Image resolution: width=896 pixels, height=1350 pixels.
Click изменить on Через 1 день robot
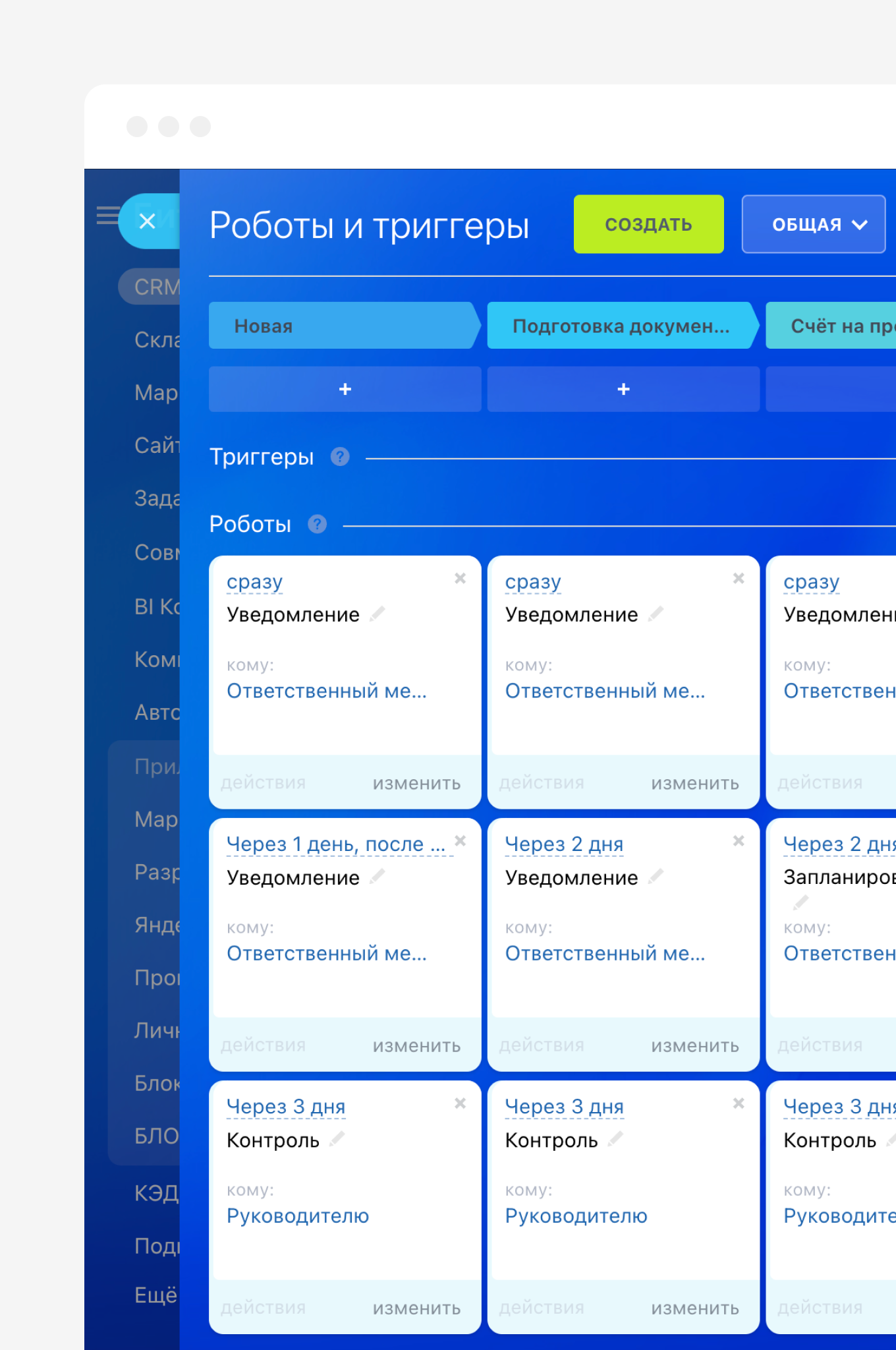coord(416,1045)
